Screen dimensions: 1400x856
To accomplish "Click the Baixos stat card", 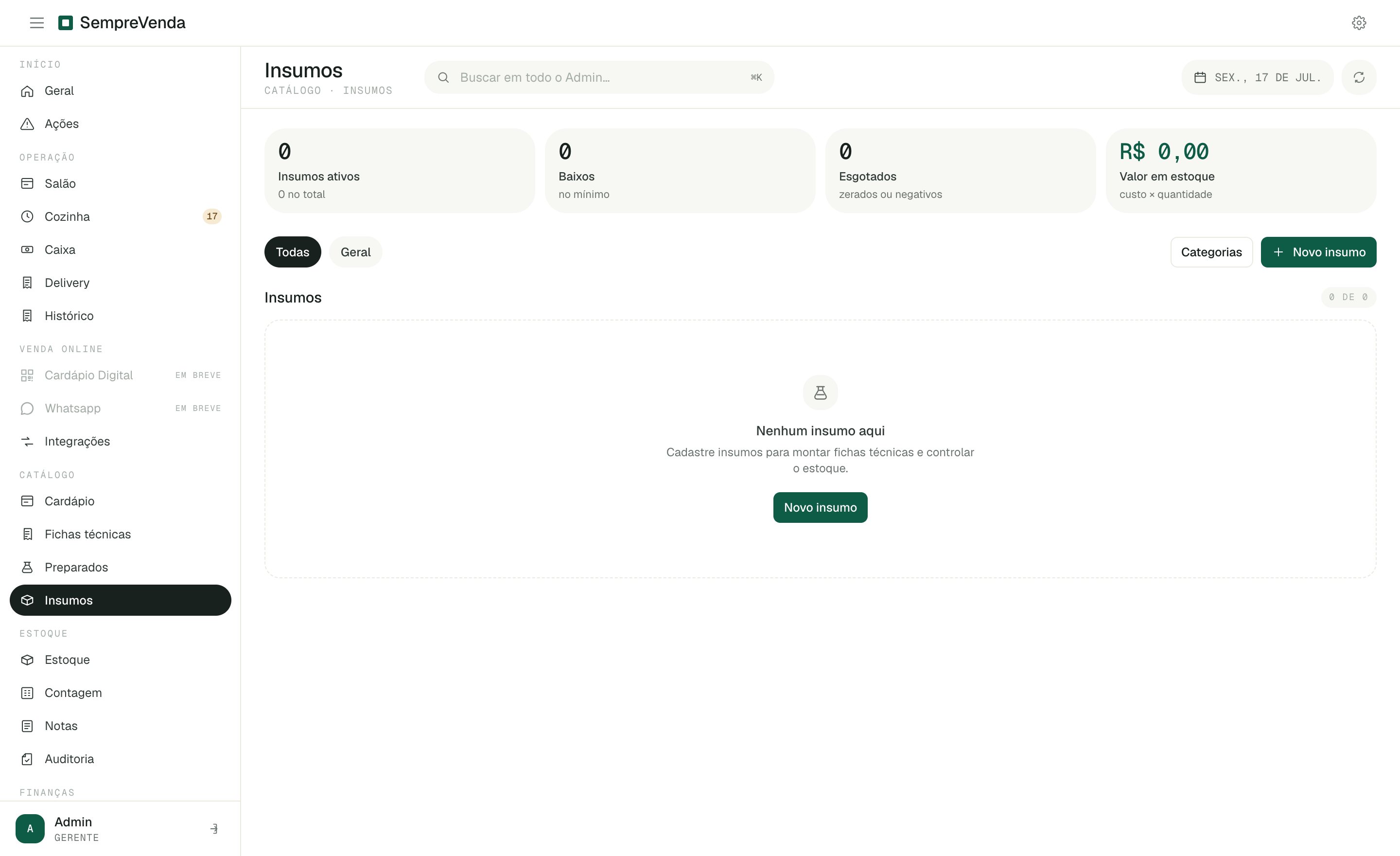I will click(680, 171).
